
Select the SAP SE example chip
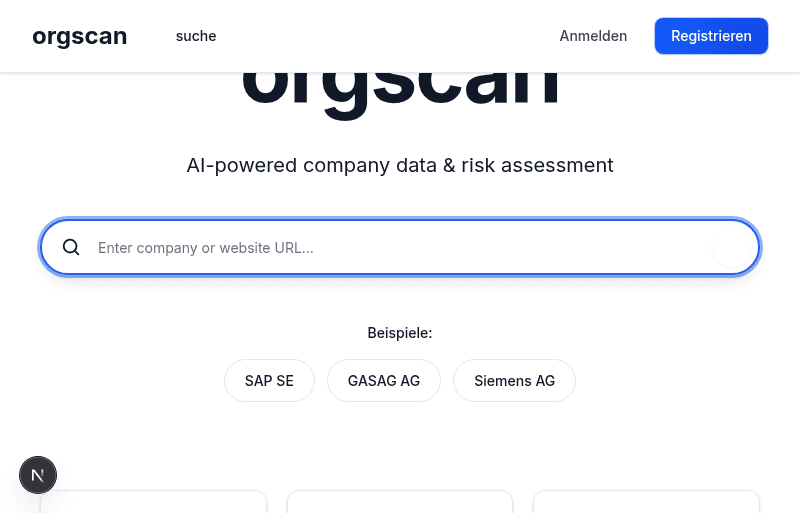coord(269,381)
